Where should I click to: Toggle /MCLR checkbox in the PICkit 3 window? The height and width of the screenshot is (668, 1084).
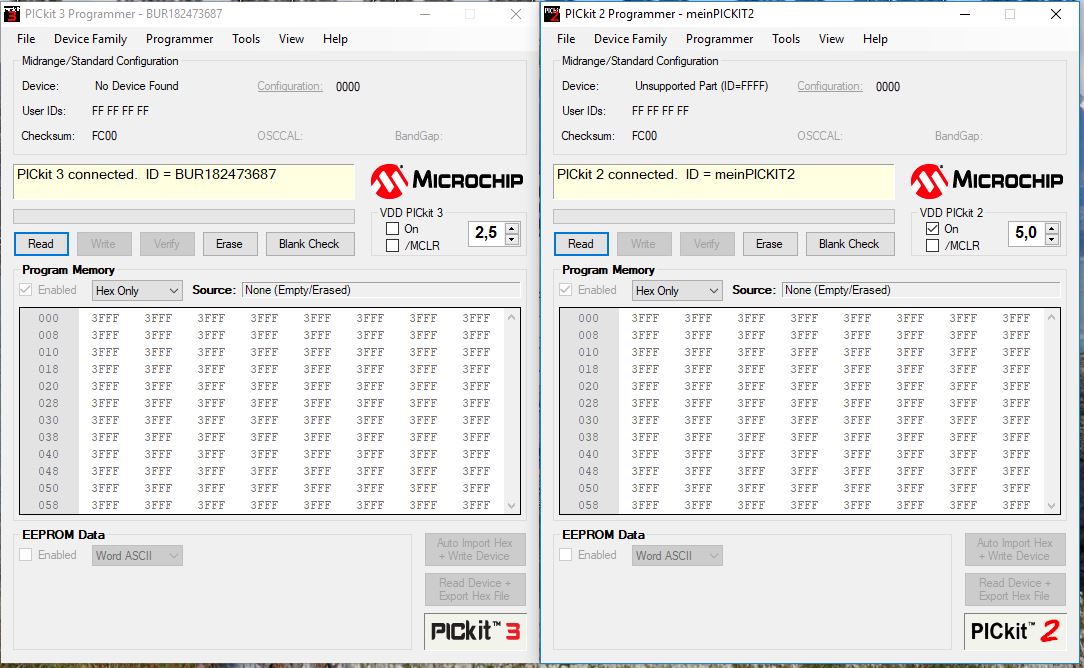point(393,245)
